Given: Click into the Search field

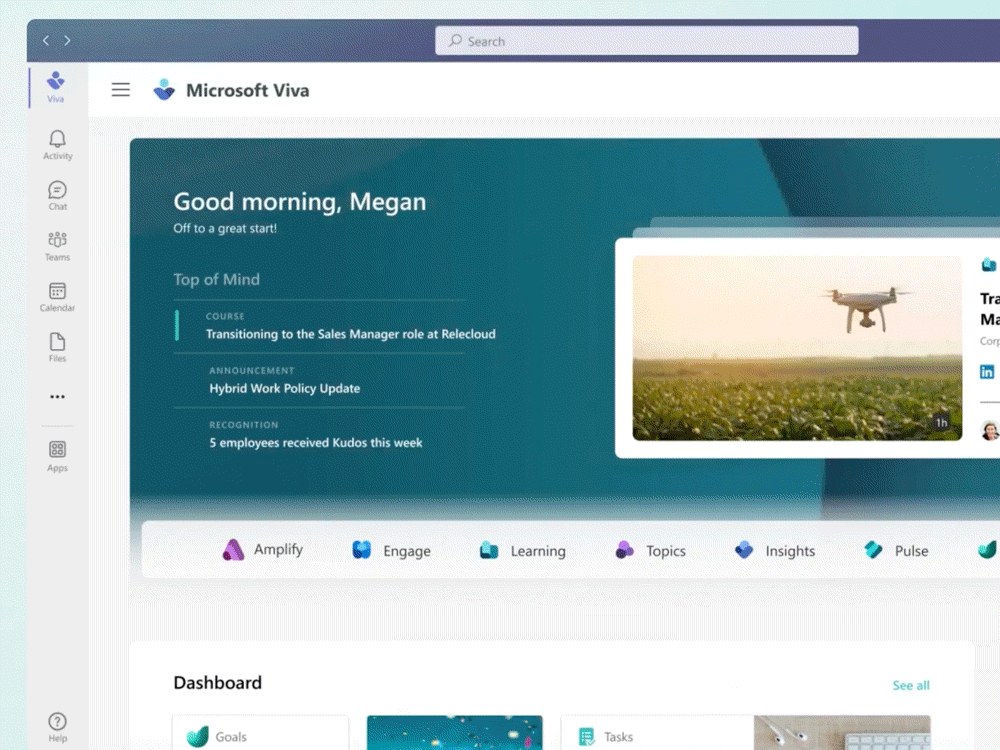Looking at the screenshot, I should (x=647, y=41).
